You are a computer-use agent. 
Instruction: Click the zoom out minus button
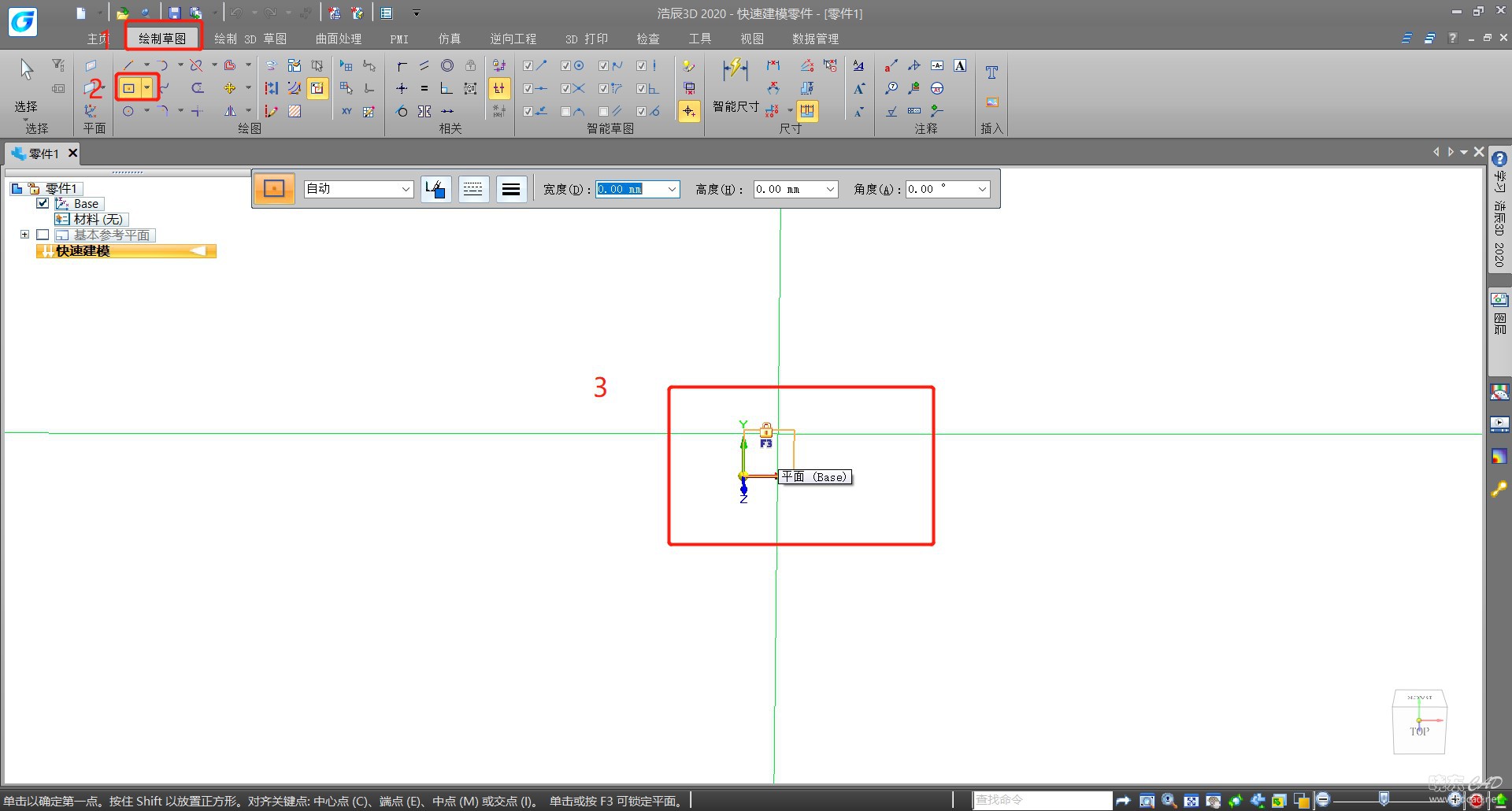point(1323,800)
